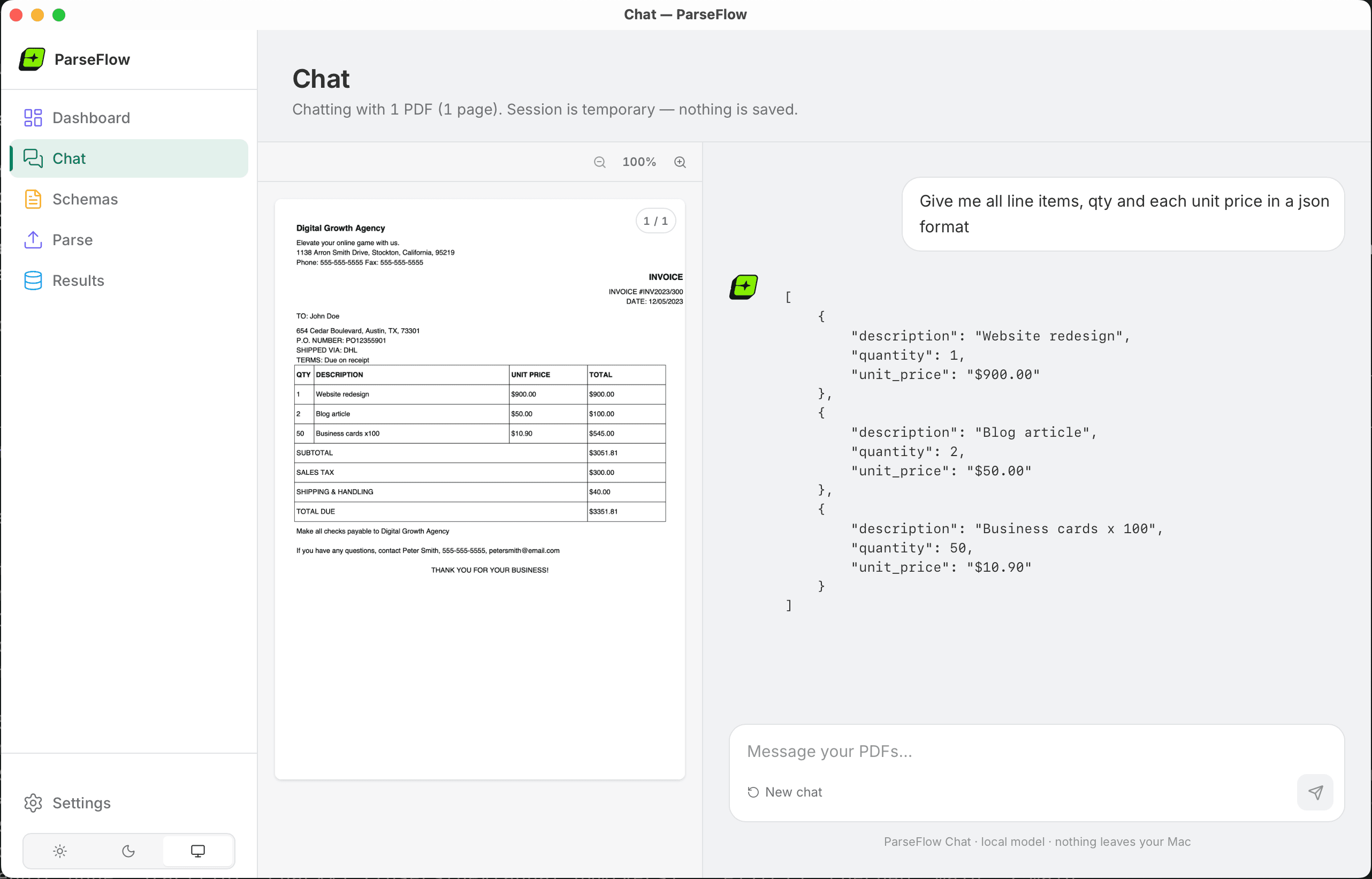Image resolution: width=1372 pixels, height=879 pixels.
Task: Open the Results section
Action: point(129,281)
